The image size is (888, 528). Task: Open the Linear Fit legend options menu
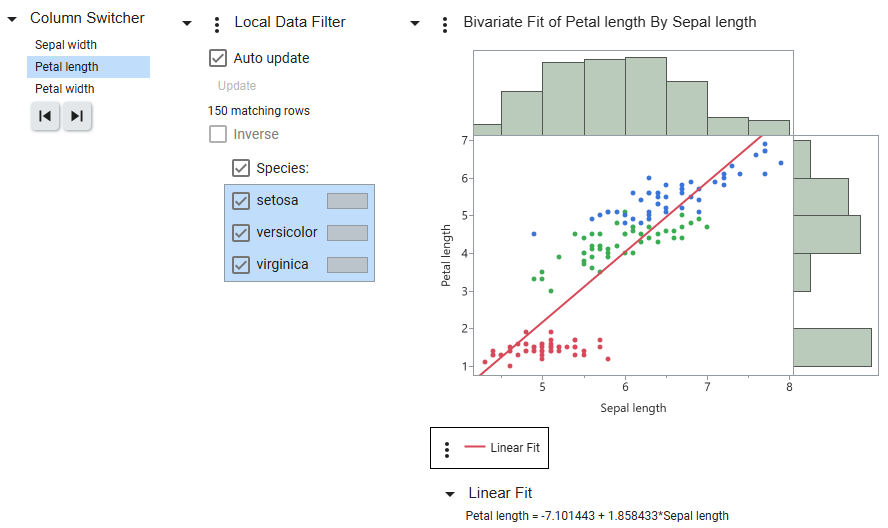coord(447,449)
